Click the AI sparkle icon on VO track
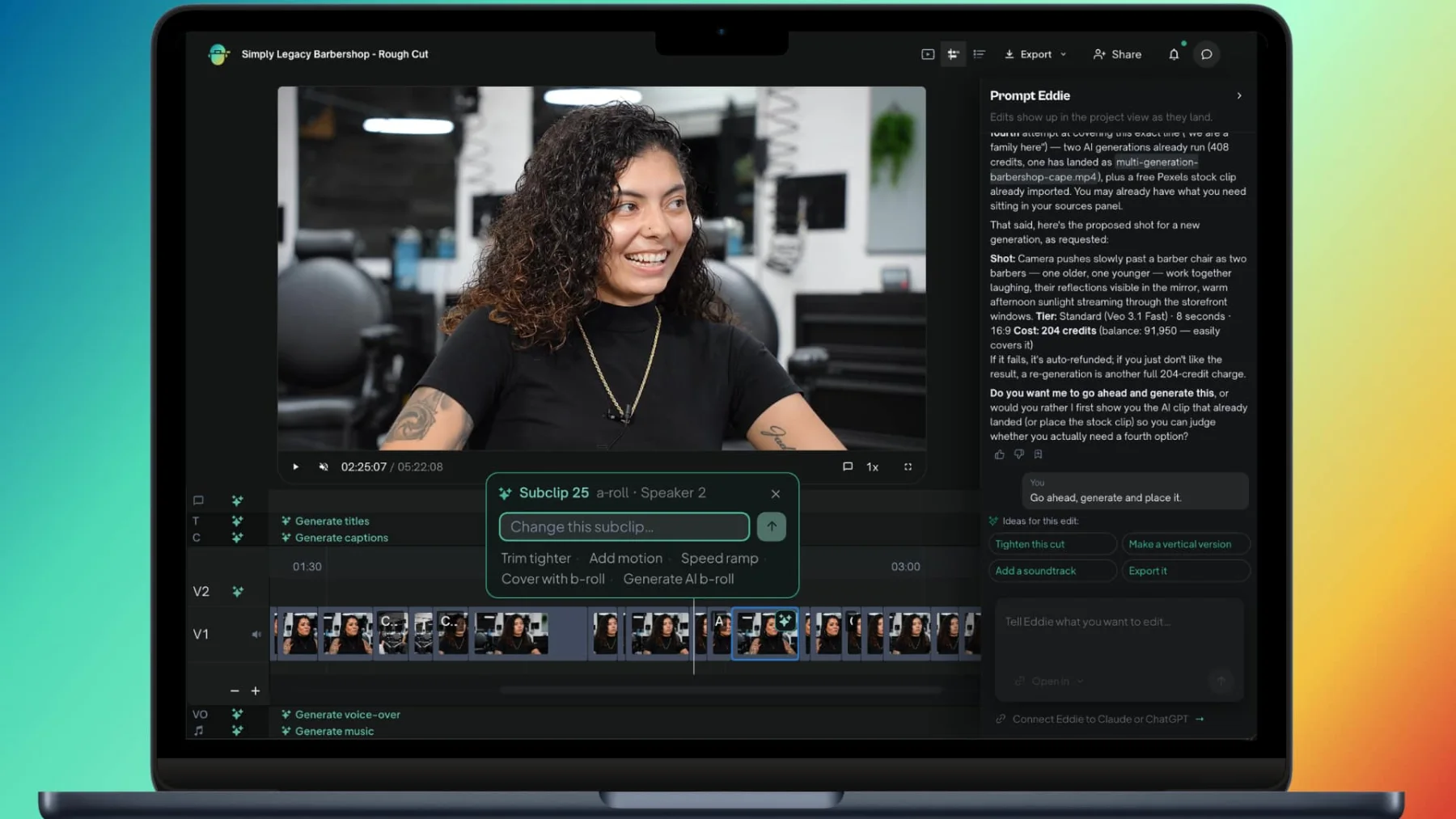This screenshot has width=1456, height=819. tap(237, 714)
